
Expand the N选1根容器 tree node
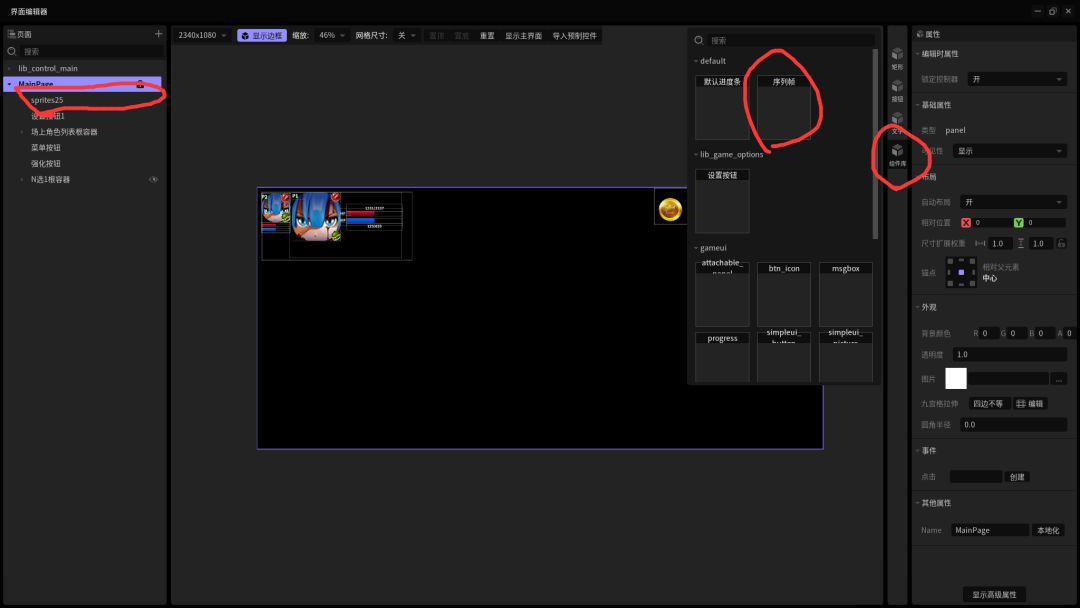click(22, 180)
